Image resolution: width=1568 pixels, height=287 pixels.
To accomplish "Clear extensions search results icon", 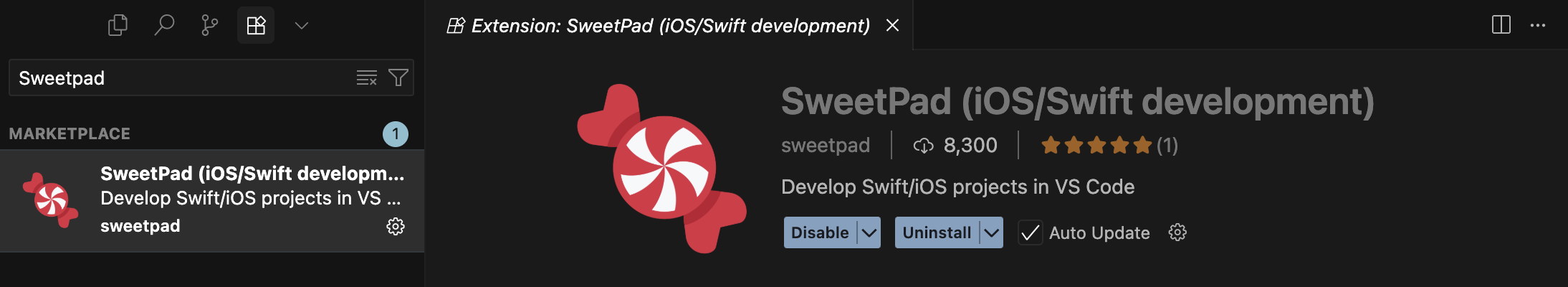I will click(367, 77).
